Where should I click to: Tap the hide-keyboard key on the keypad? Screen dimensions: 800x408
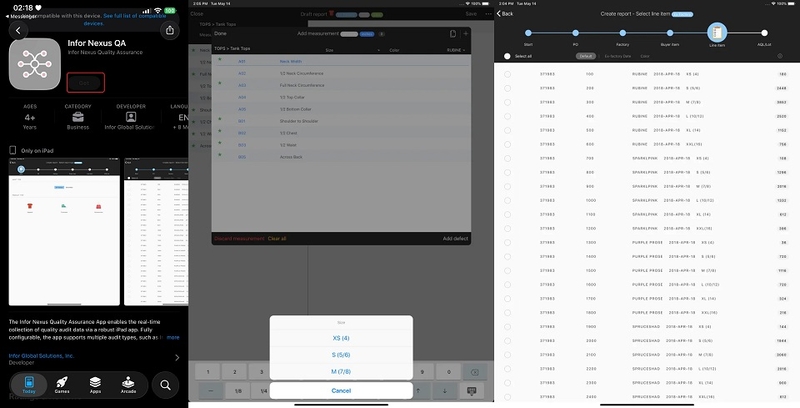click(471, 391)
